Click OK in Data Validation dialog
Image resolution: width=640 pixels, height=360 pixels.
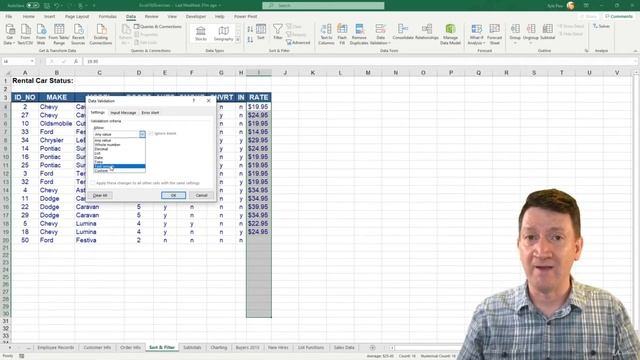coord(173,195)
